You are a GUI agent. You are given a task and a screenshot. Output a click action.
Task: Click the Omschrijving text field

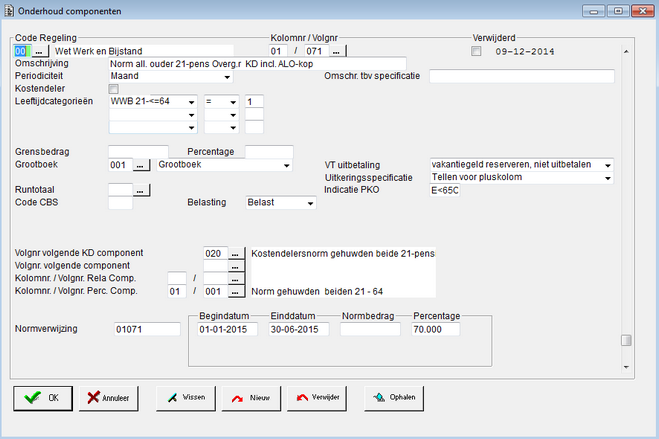click(x=257, y=64)
